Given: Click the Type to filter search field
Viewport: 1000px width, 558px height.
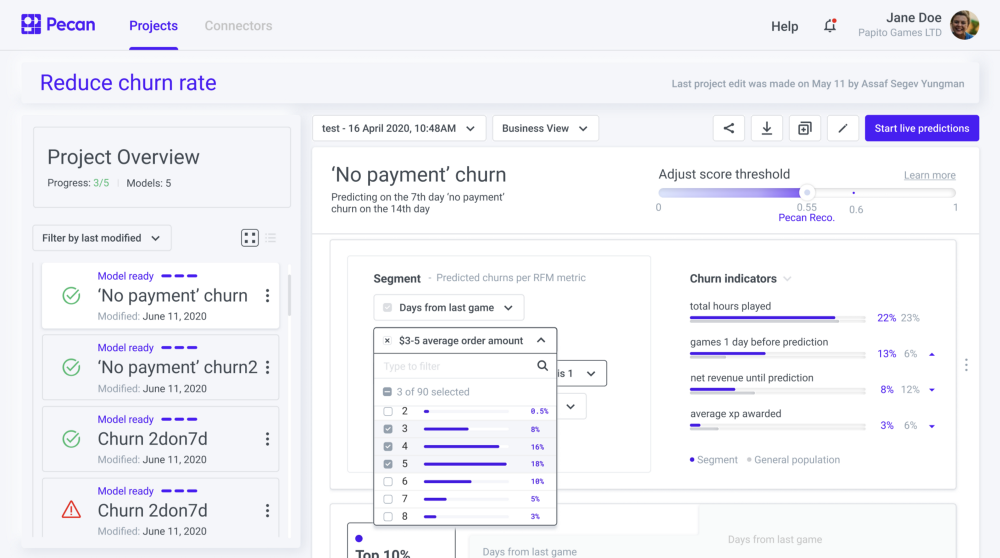Looking at the screenshot, I should tap(456, 366).
